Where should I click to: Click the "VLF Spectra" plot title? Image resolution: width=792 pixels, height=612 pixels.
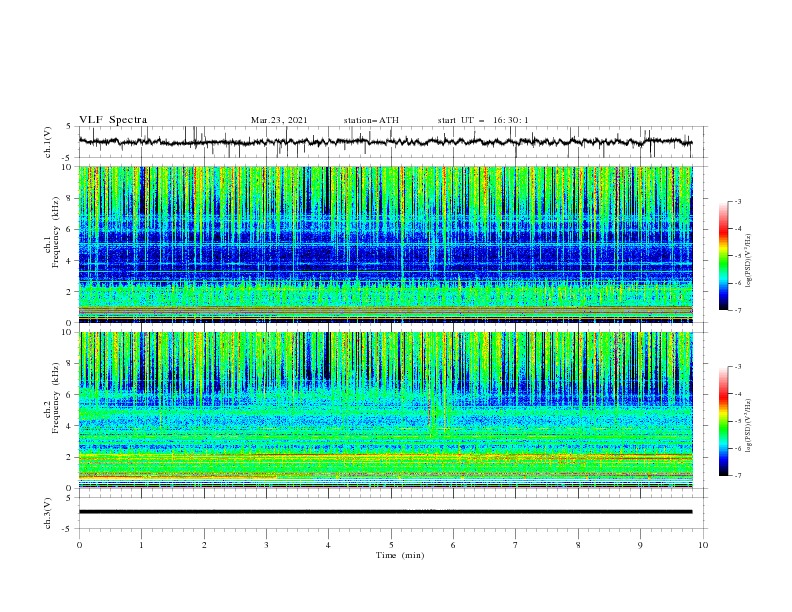tap(113, 120)
